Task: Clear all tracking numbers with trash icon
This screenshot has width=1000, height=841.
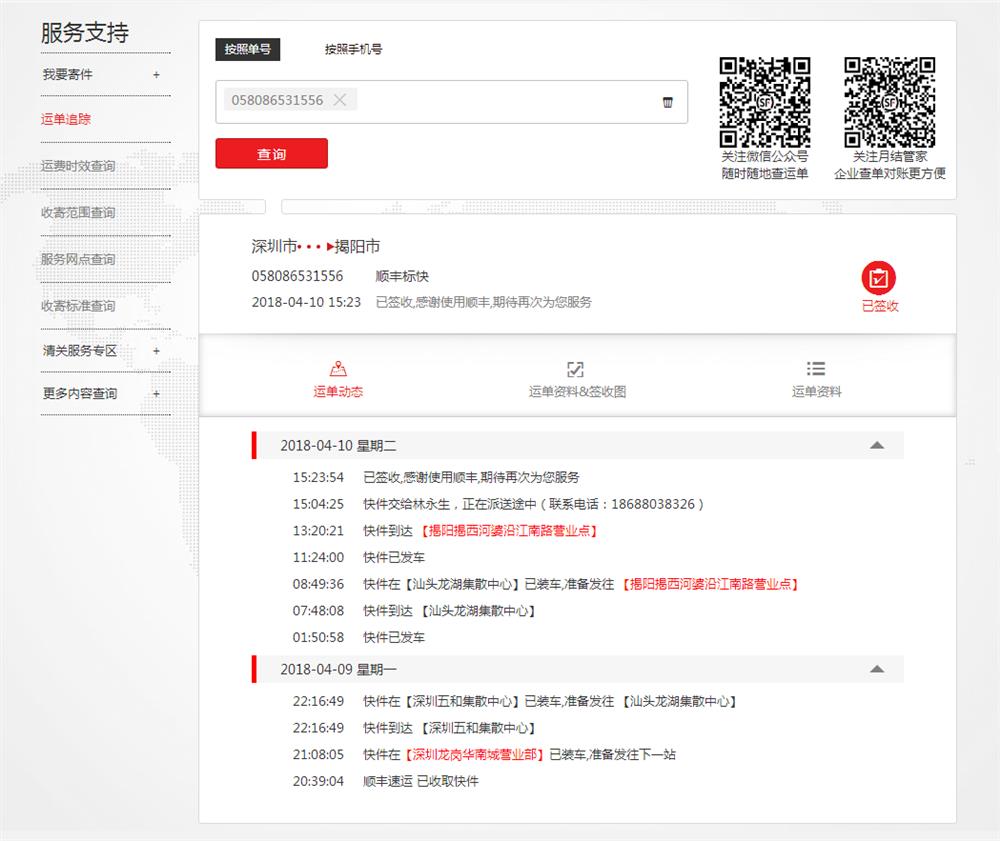Action: (x=668, y=102)
